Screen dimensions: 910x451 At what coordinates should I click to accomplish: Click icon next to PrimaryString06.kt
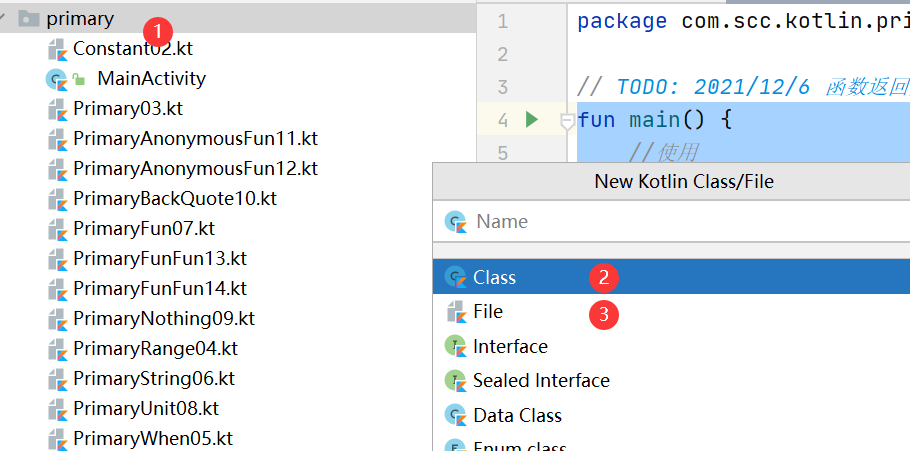(x=56, y=379)
